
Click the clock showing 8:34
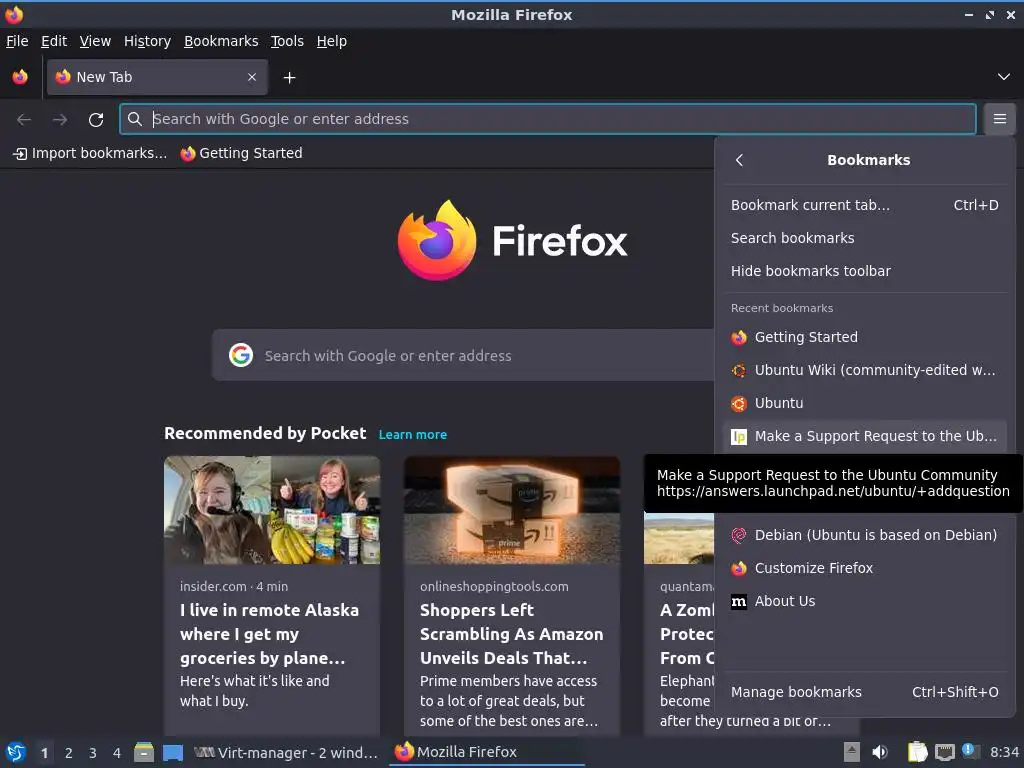pyautogui.click(x=1004, y=752)
